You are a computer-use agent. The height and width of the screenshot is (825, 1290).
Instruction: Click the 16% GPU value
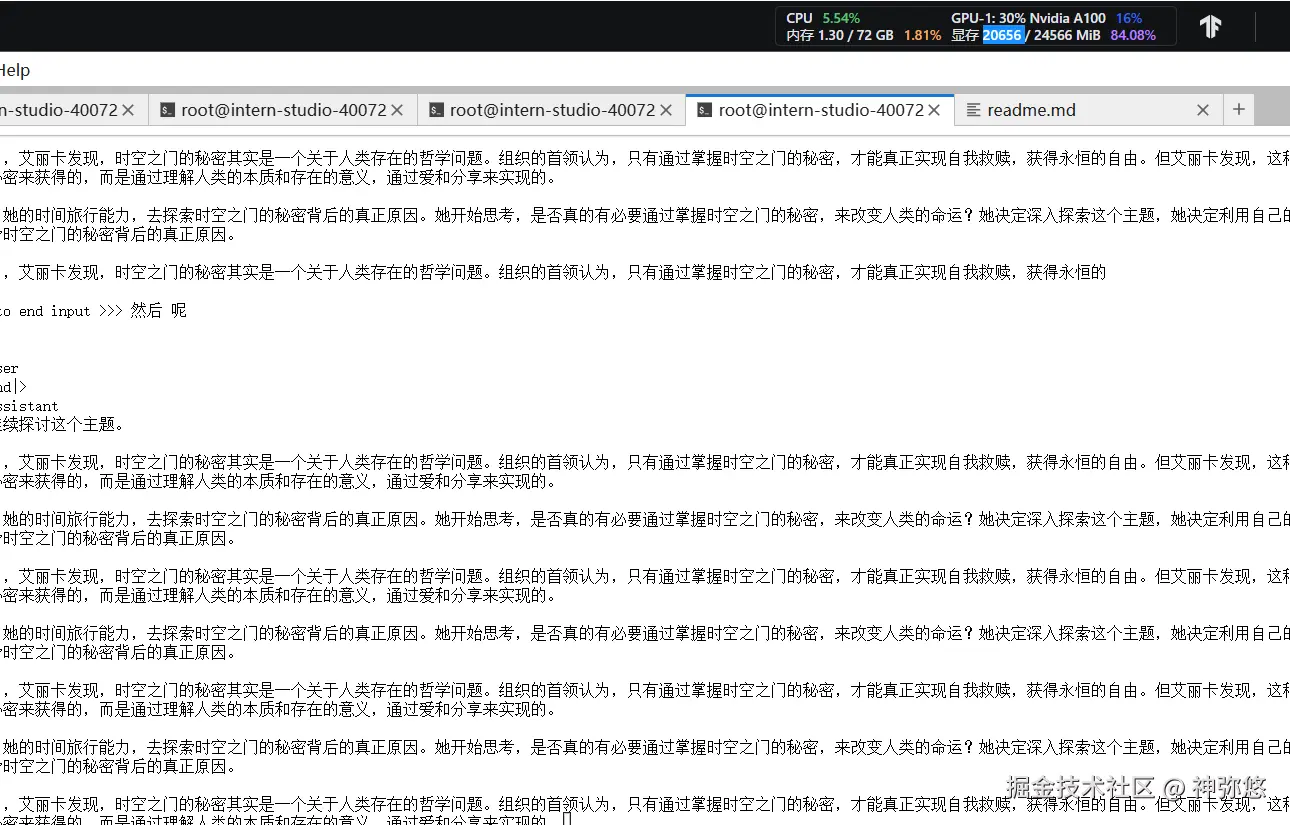point(1129,18)
